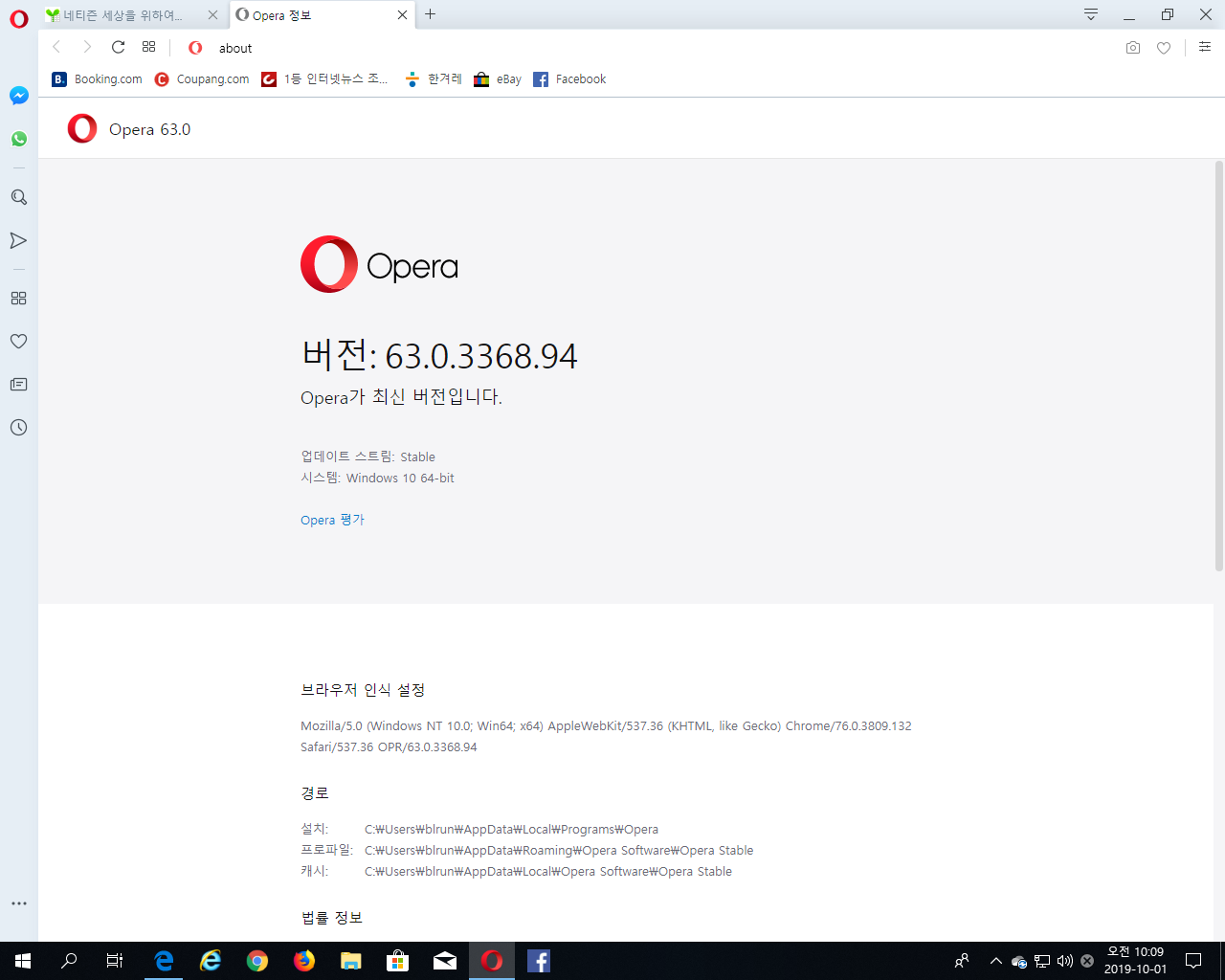This screenshot has width=1225, height=980.
Task: Click the page vertical scrollbar
Action: point(1218,366)
